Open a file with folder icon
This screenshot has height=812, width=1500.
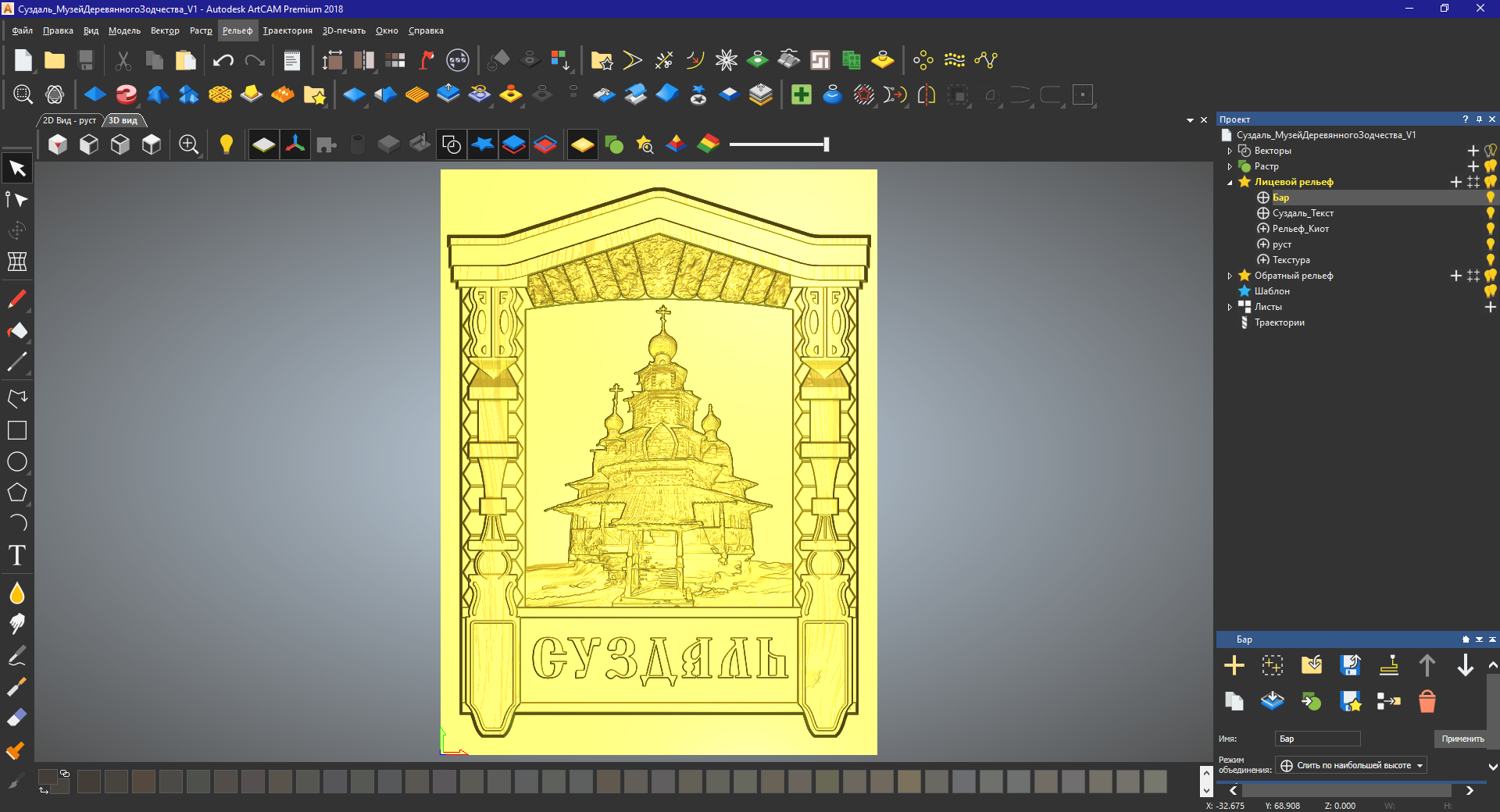click(55, 60)
